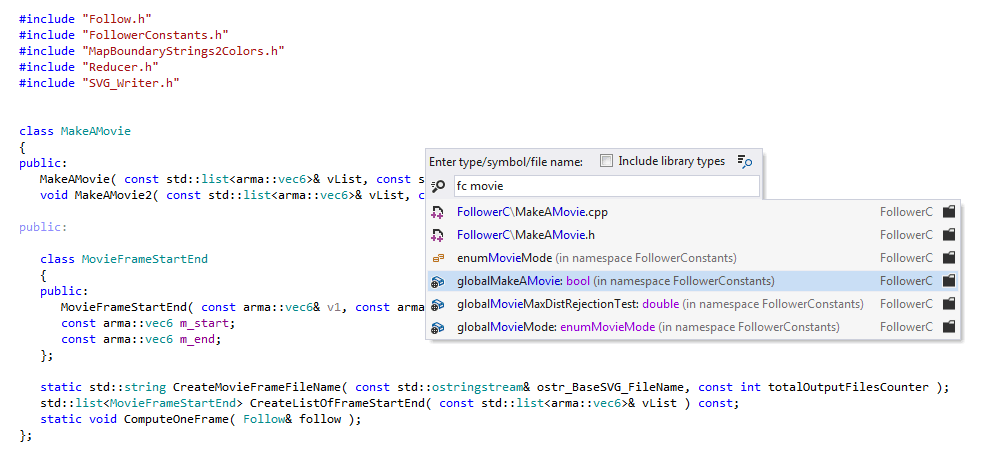Click the "Reducer.h" include string
This screenshot has width=984, height=460.
pyautogui.click(x=120, y=67)
